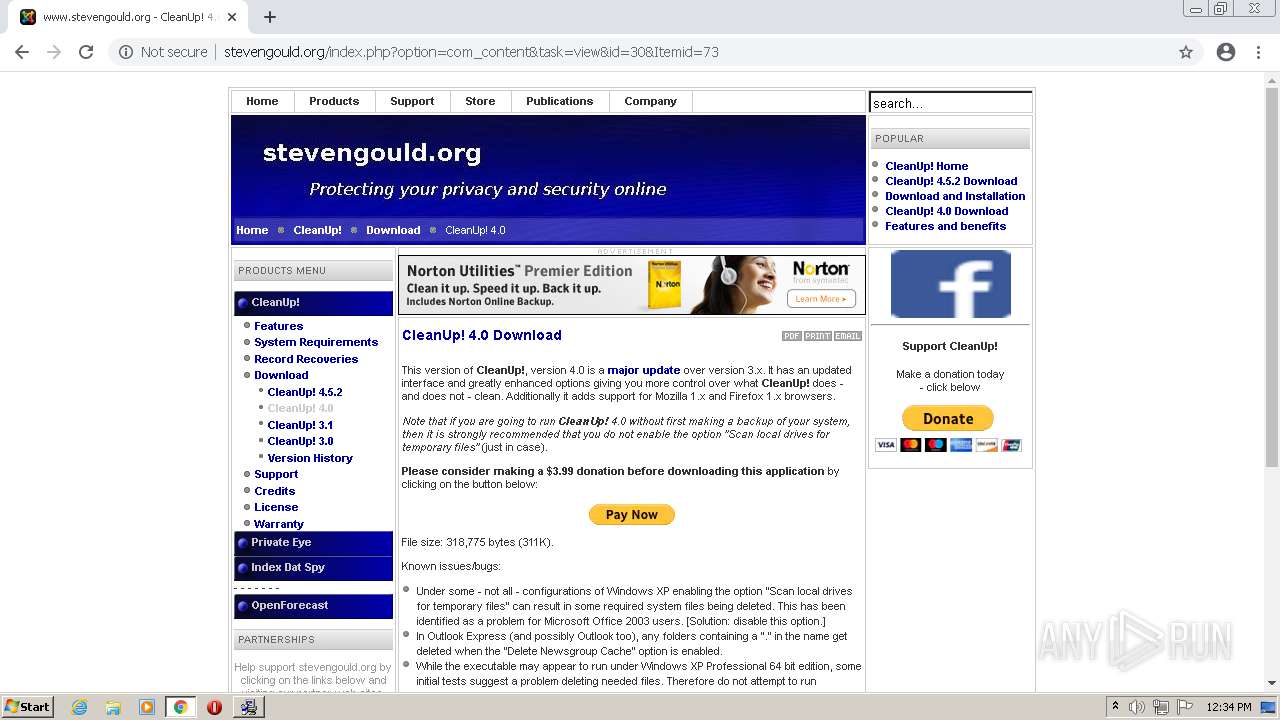Bookmark this page with the star icon
1280x720 pixels.
tap(1186, 52)
